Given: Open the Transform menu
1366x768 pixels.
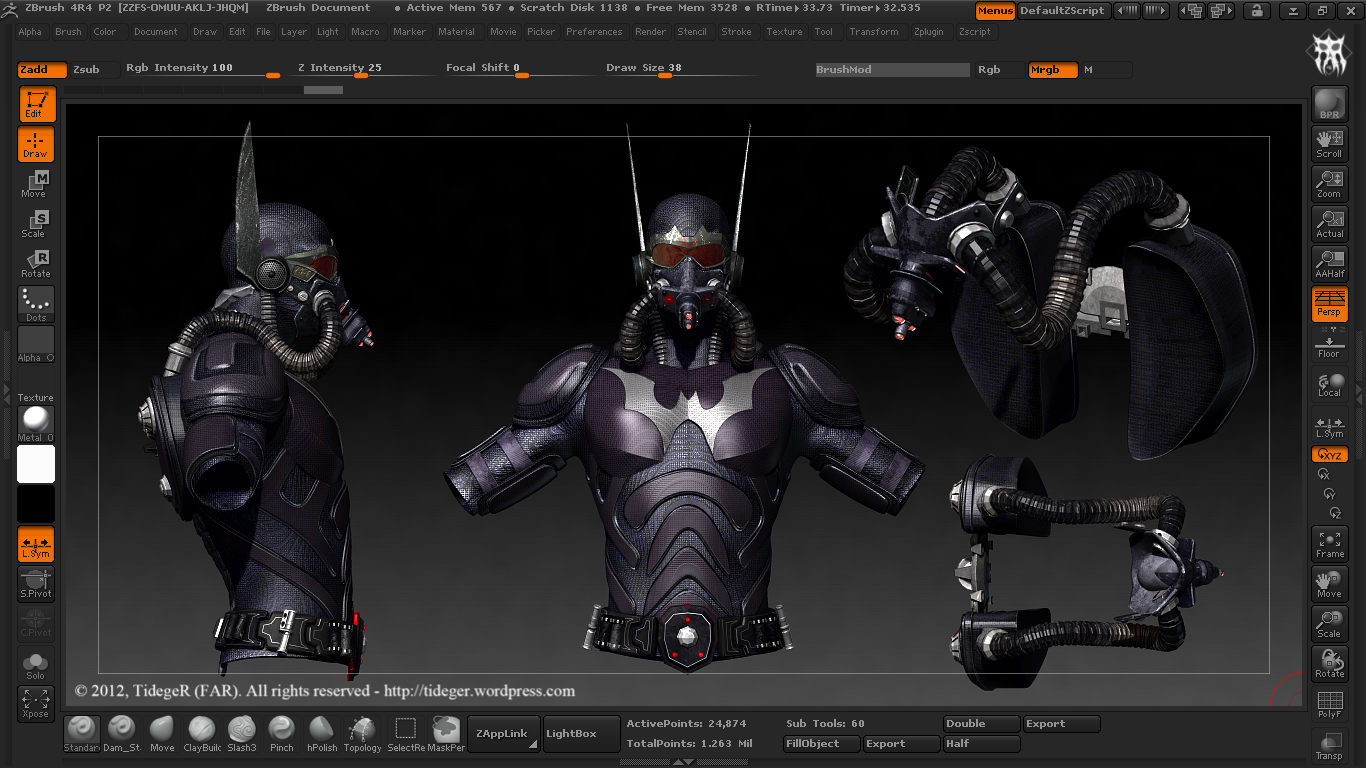Looking at the screenshot, I should [874, 32].
